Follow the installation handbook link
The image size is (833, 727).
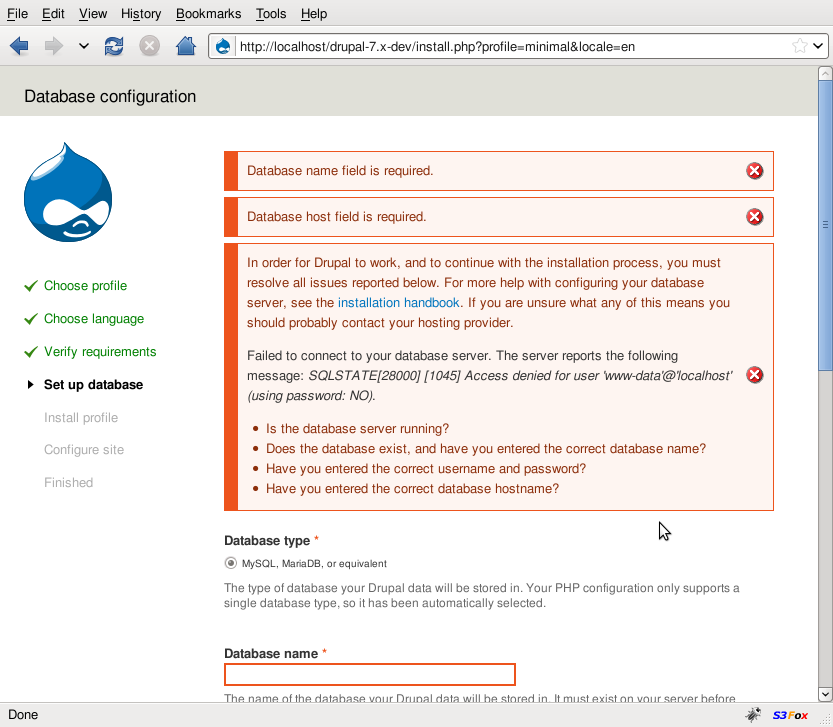(x=399, y=303)
